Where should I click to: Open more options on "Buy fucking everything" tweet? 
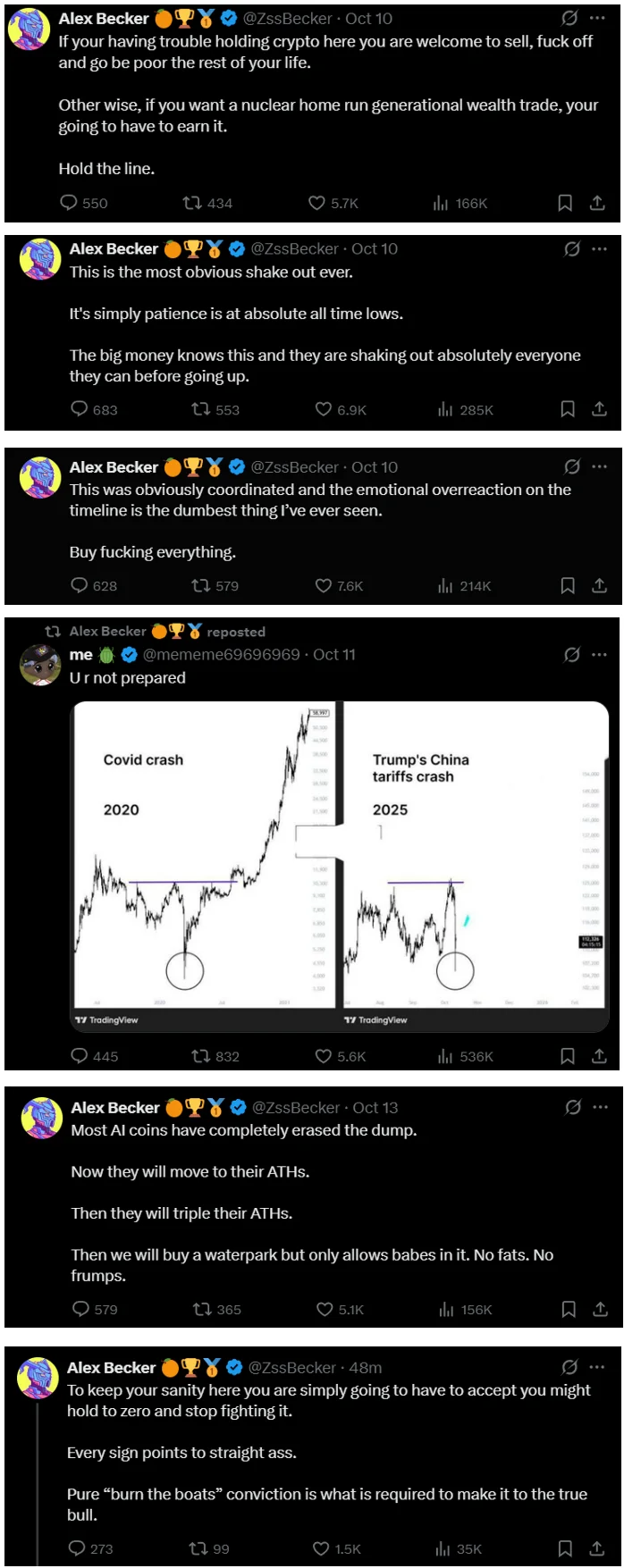coord(600,466)
